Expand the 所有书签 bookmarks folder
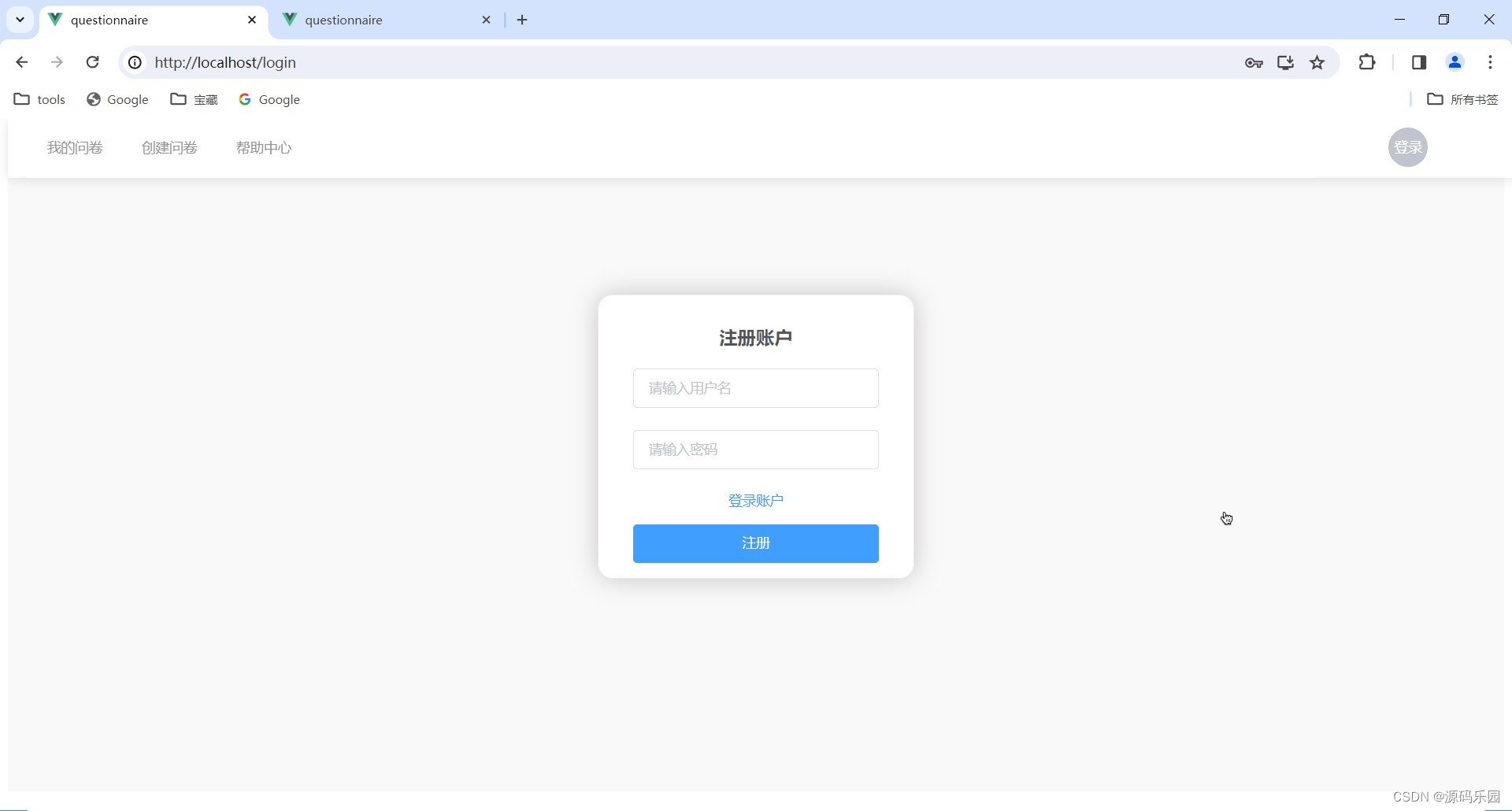The width and height of the screenshot is (1512, 811). (1462, 99)
